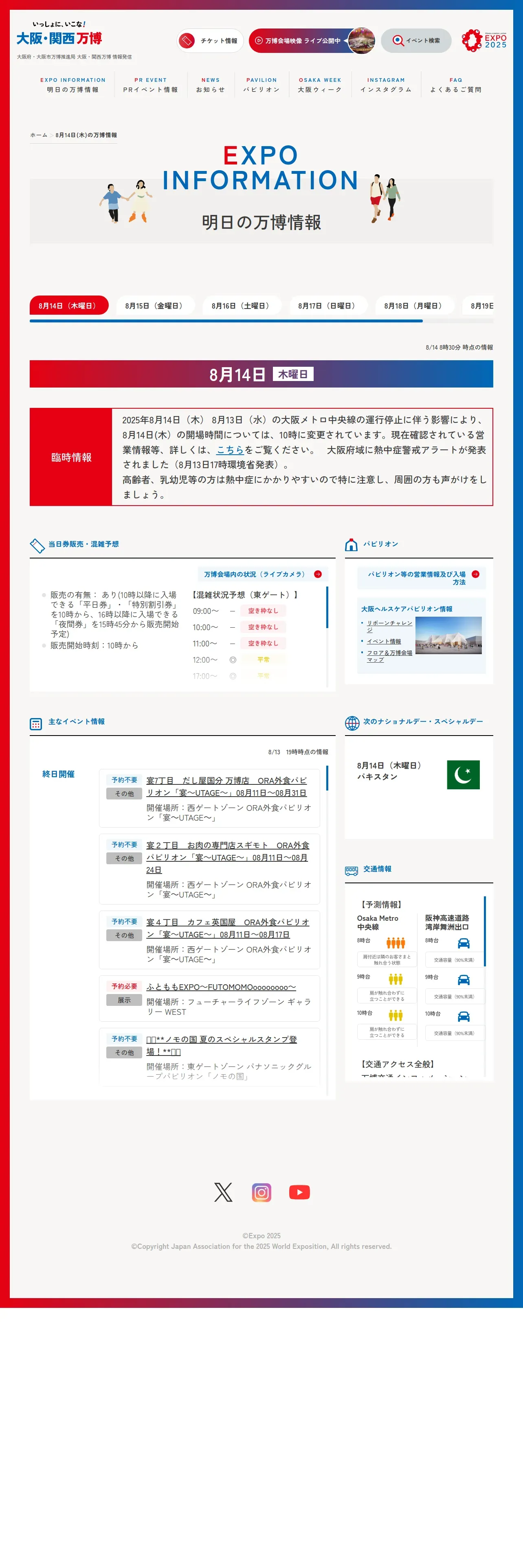The image size is (523, 1568).
Task: Click red arrow beside パビリオン等の営業情報
Action: coord(475,574)
